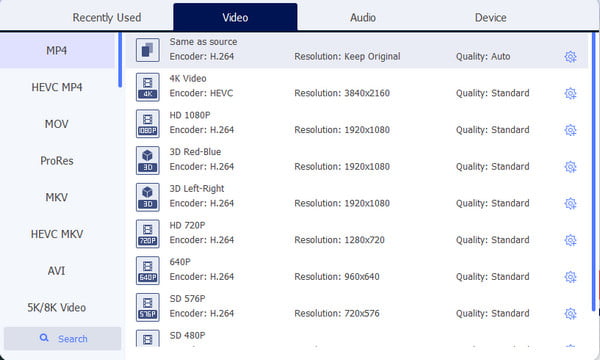Screen dimensions: 600x360
Task: Choose the SD 576P preset title
Action: pyautogui.click(x=187, y=299)
